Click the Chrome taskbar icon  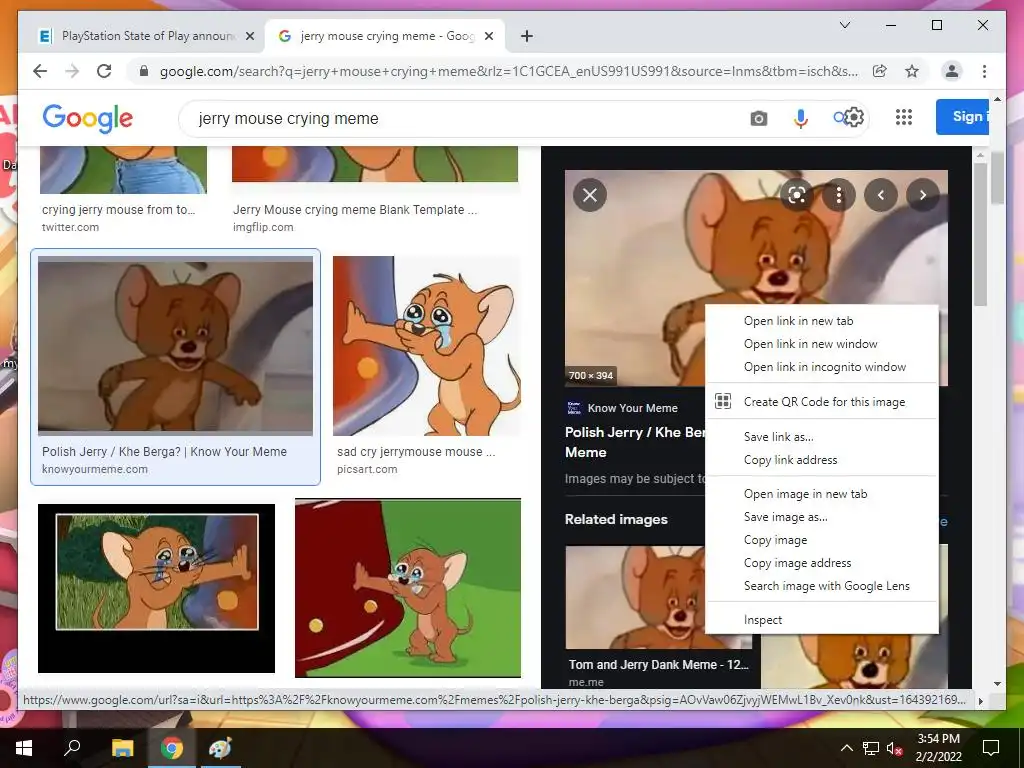coord(172,748)
